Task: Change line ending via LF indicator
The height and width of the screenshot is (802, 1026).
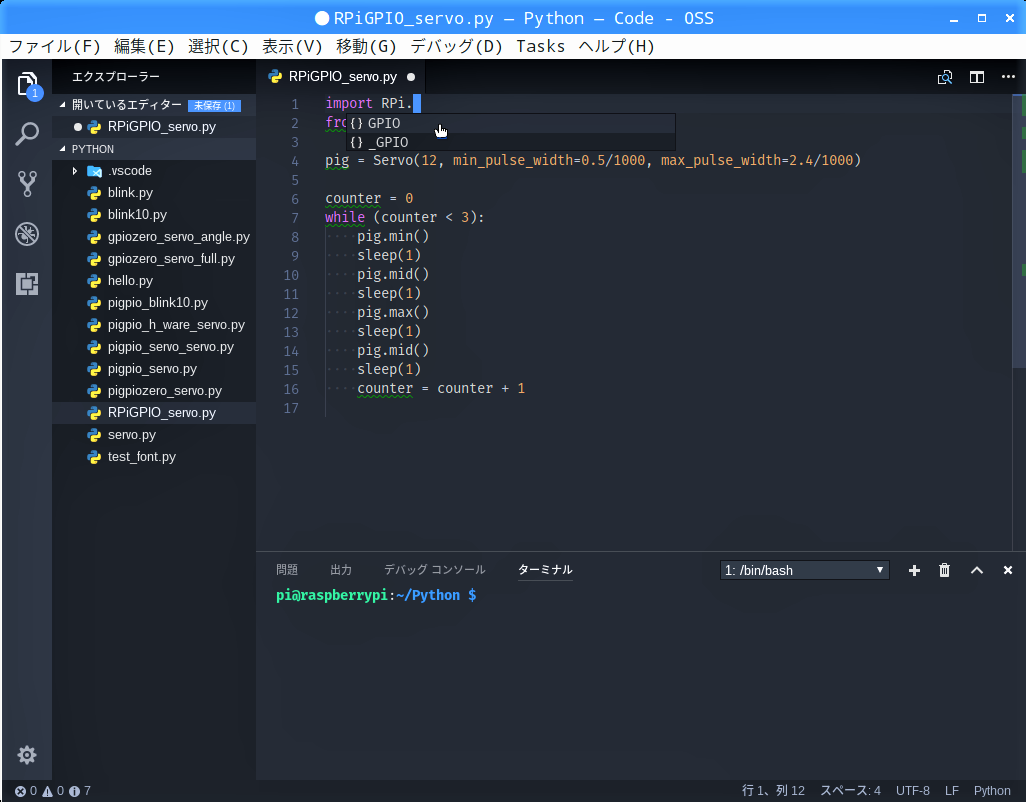Action: (952, 791)
